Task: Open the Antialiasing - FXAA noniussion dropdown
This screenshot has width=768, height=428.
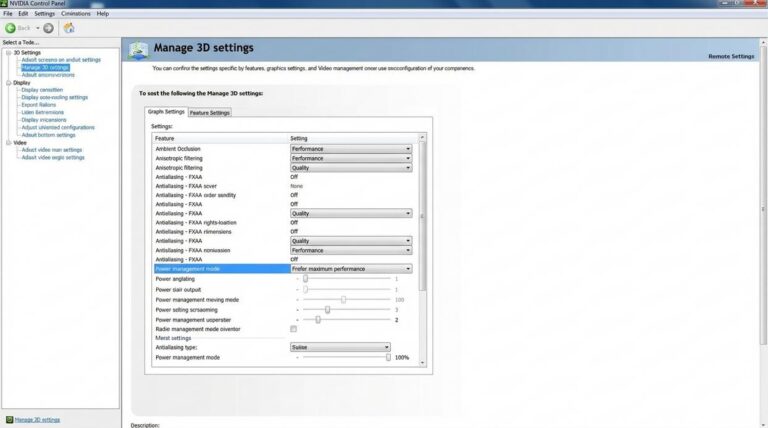Action: pos(351,250)
